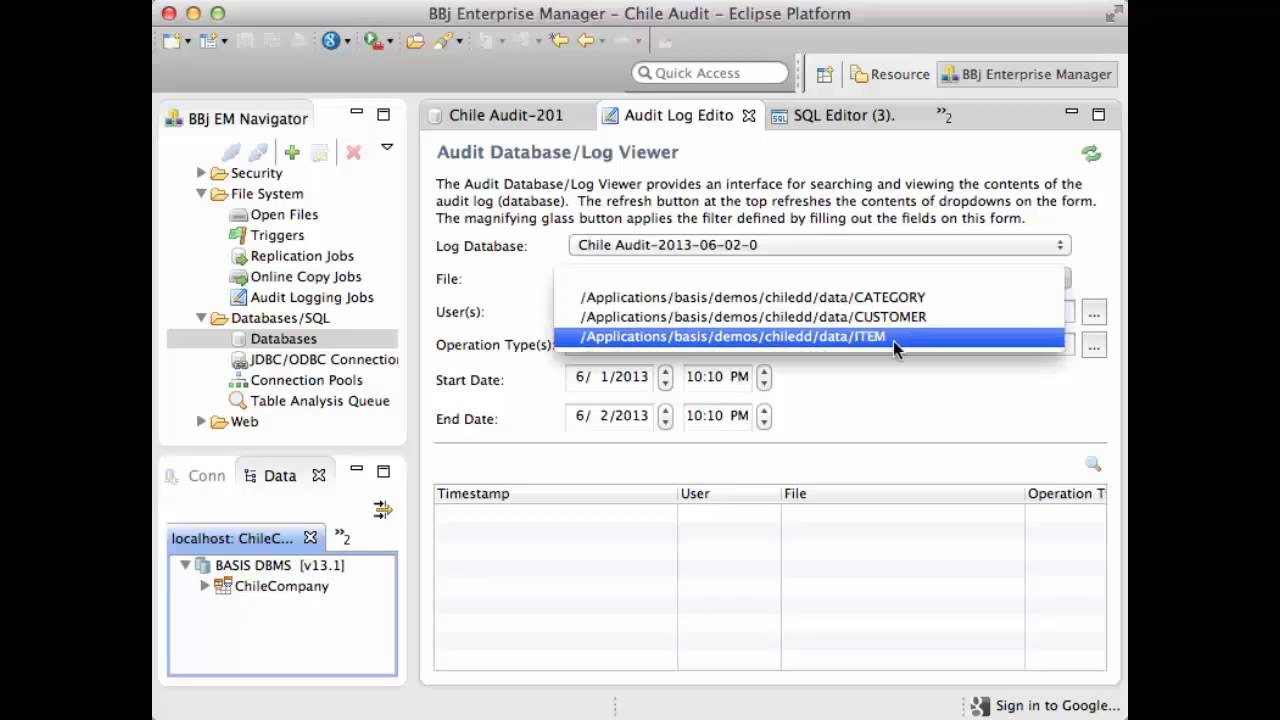This screenshot has width=1280, height=720.
Task: Select Databases tree item
Action: coord(283,339)
